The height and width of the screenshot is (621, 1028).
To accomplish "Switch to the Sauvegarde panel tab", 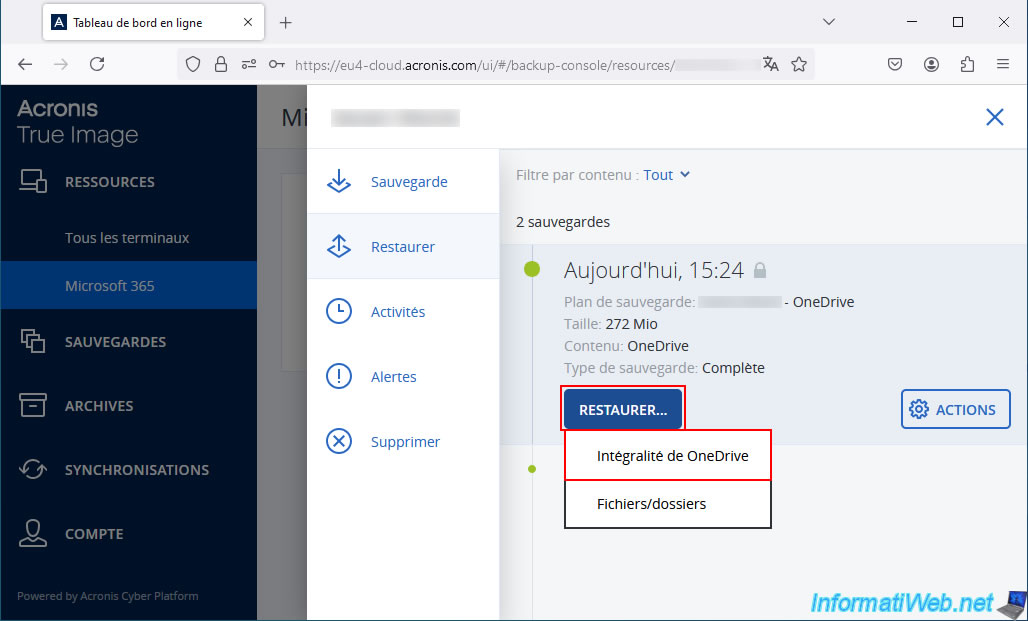I will point(403,182).
